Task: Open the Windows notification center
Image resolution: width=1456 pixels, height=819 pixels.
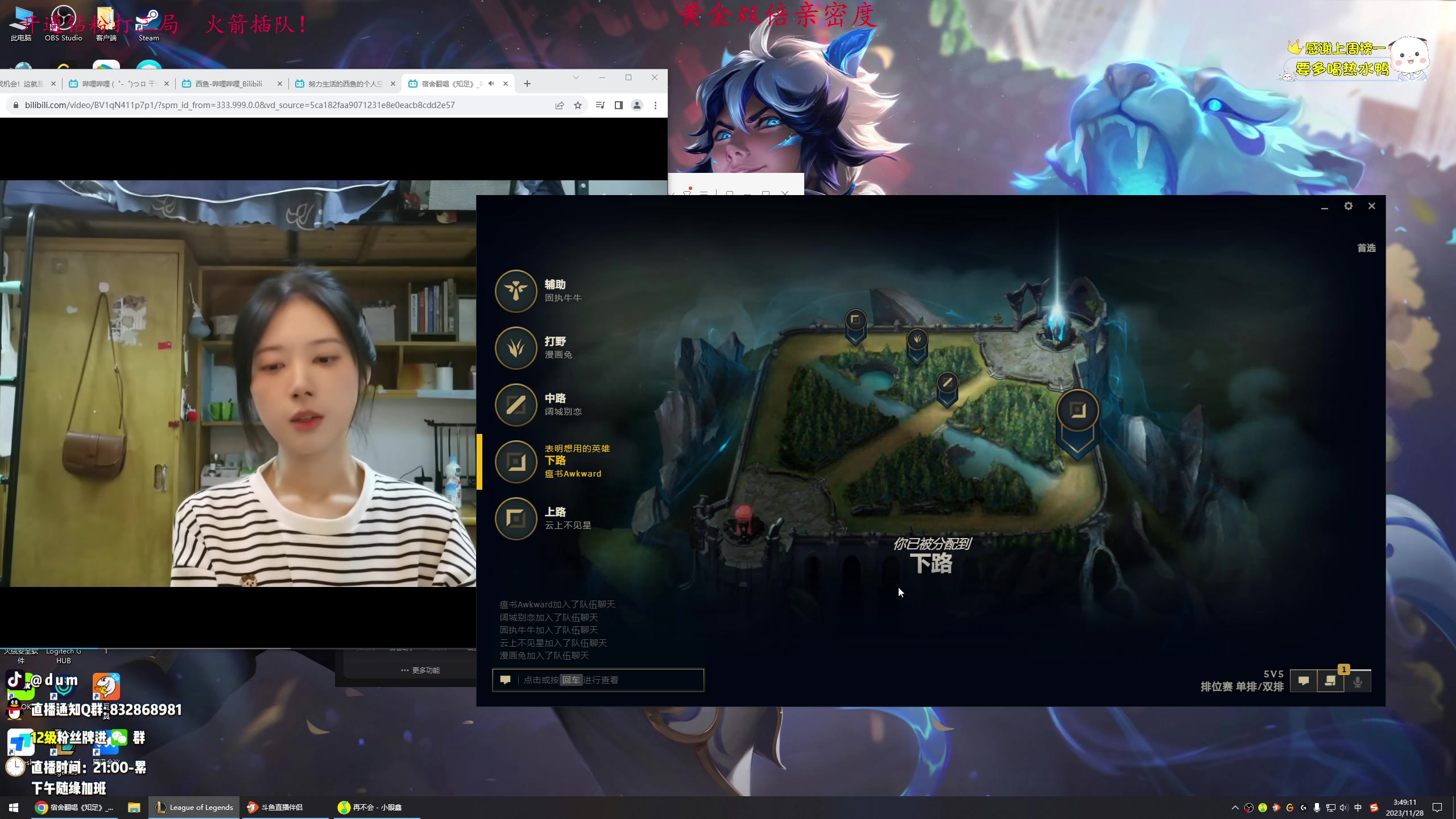Action: click(x=1437, y=807)
